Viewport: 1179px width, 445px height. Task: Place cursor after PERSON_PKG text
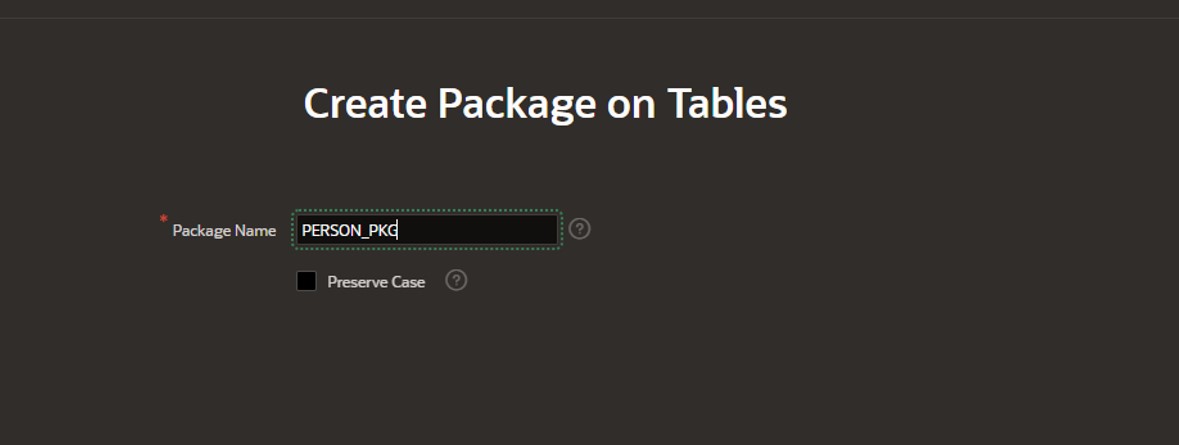click(398, 231)
